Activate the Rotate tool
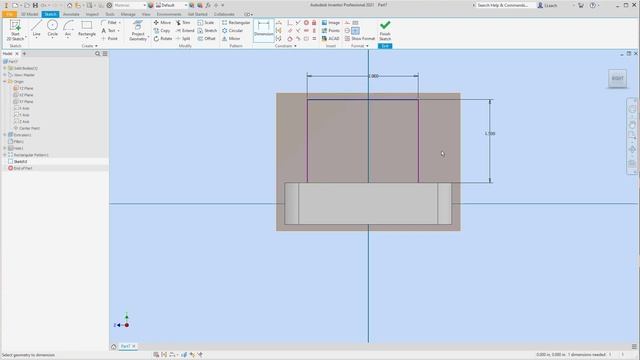The image size is (640, 360). tap(163, 38)
